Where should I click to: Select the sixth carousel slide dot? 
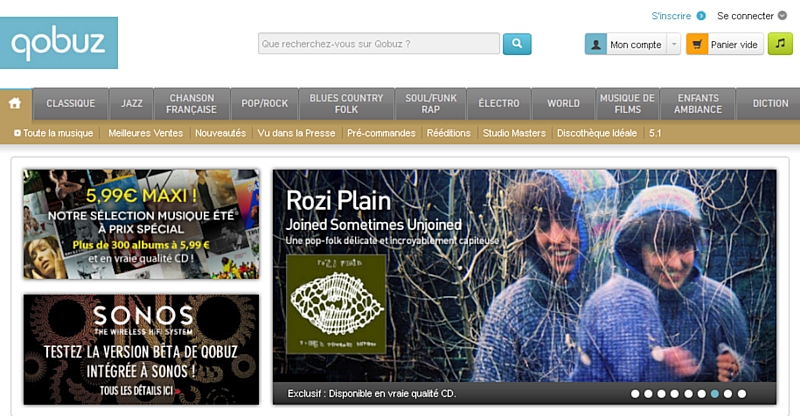pyautogui.click(x=702, y=394)
